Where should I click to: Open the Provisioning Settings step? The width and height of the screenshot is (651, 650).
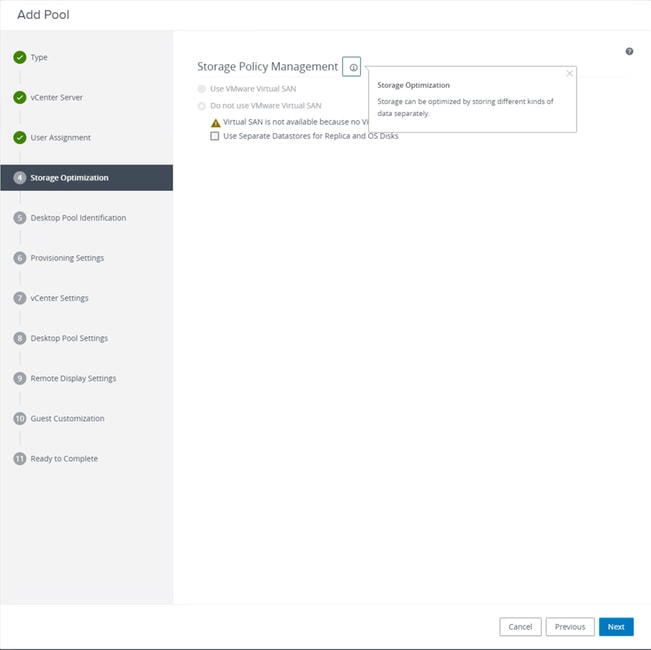tap(67, 258)
